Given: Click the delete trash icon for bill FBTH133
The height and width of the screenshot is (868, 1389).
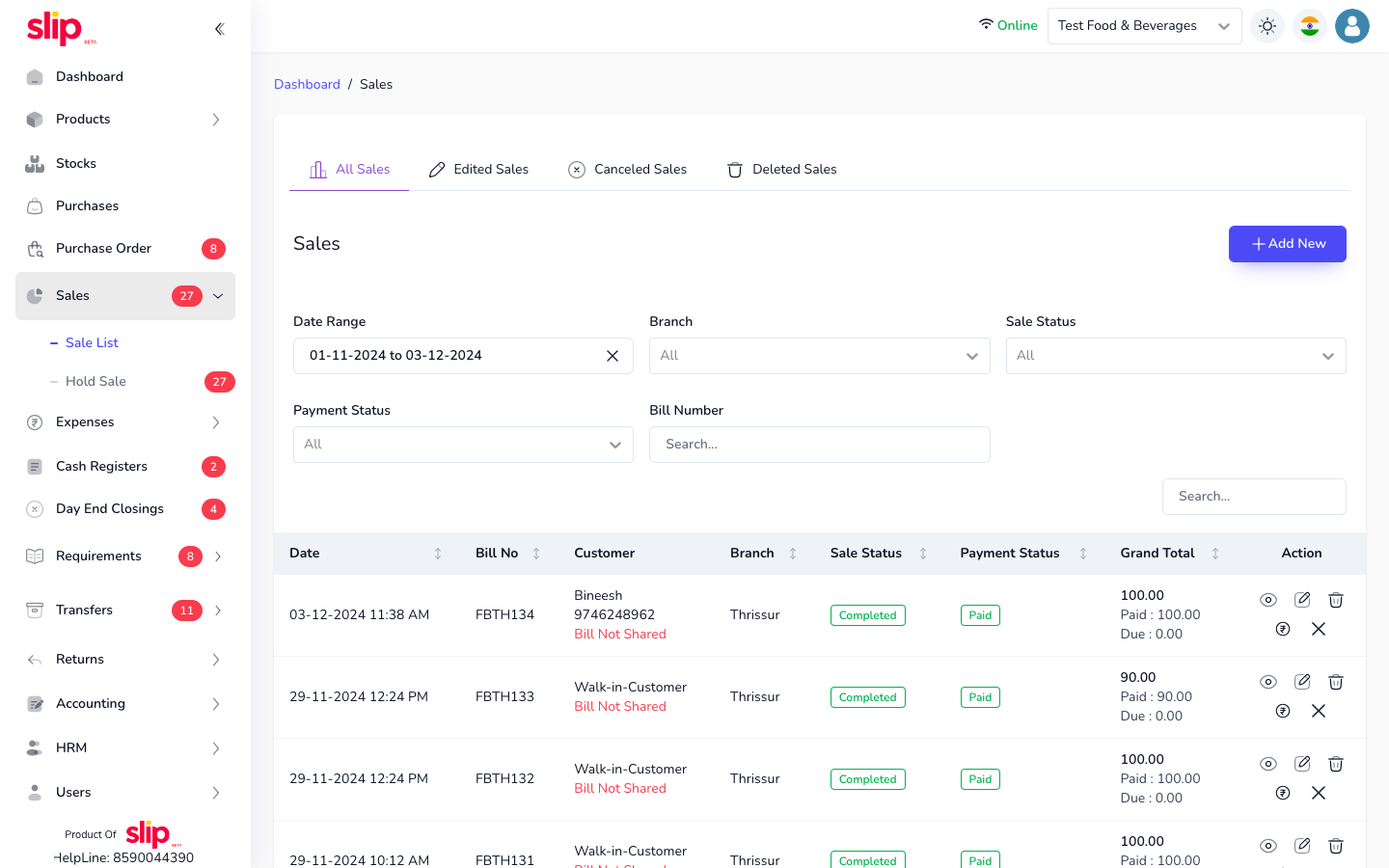Looking at the screenshot, I should click(1336, 682).
